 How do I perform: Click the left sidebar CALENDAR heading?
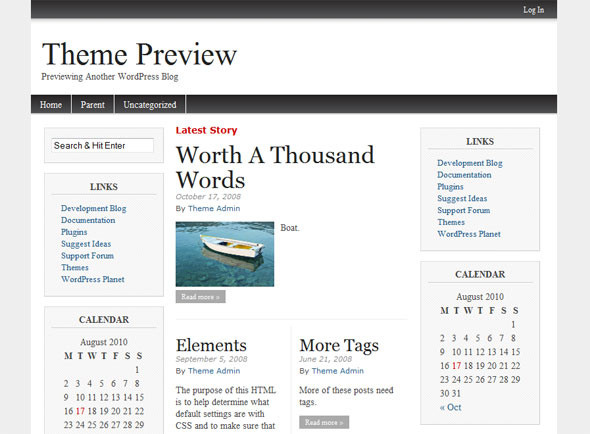[104, 320]
